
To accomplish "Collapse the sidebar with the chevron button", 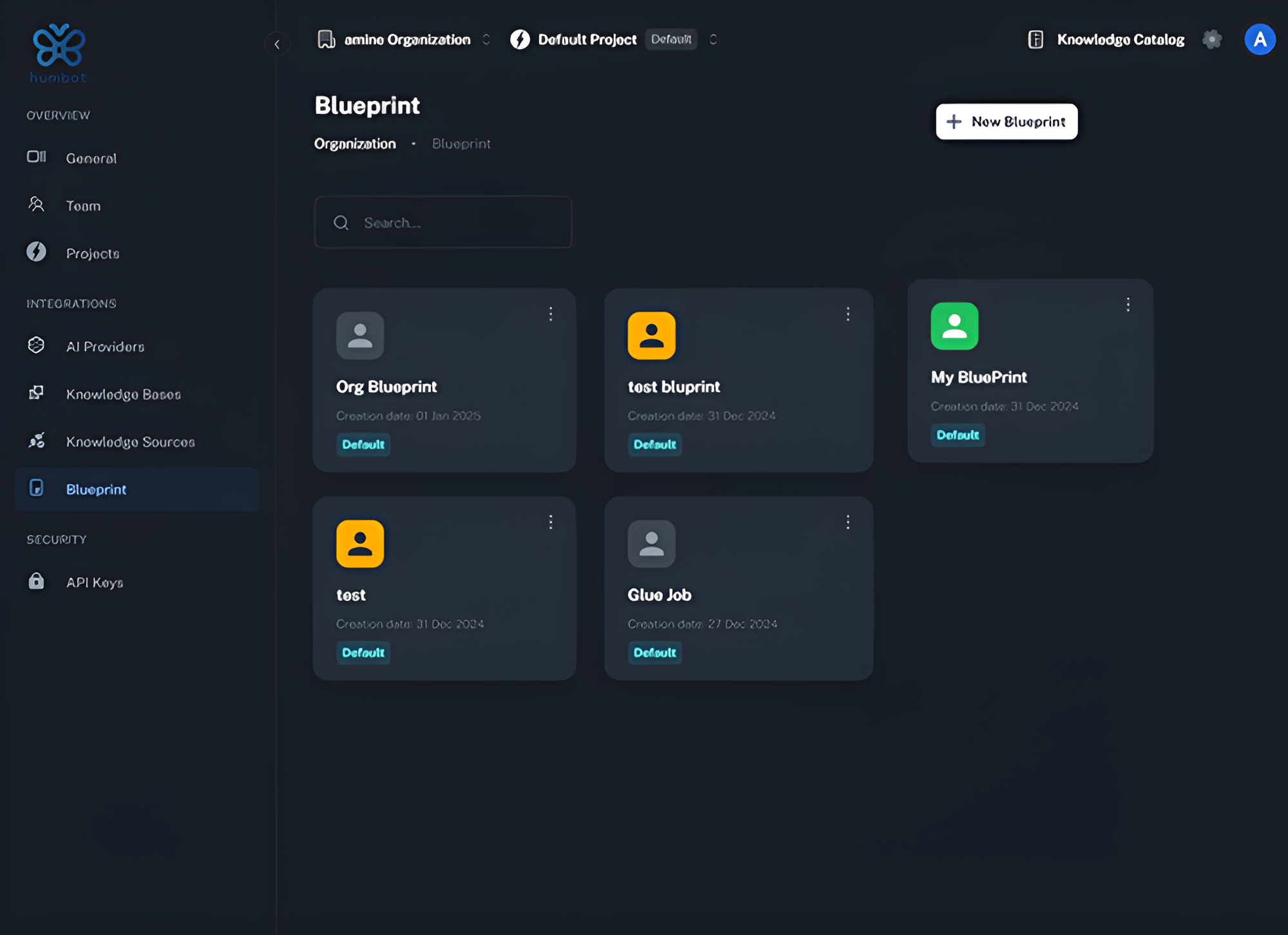I will point(277,44).
